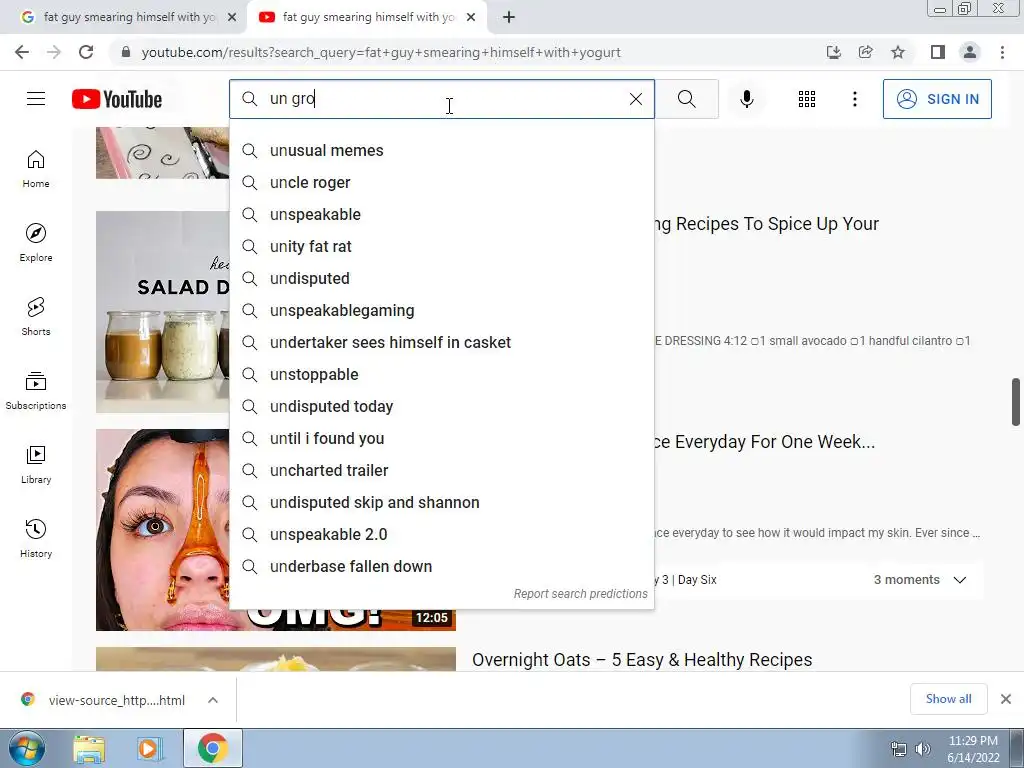This screenshot has width=1024, height=768.
Task: Choose suggestion "unspeakable"
Action: coord(441,214)
